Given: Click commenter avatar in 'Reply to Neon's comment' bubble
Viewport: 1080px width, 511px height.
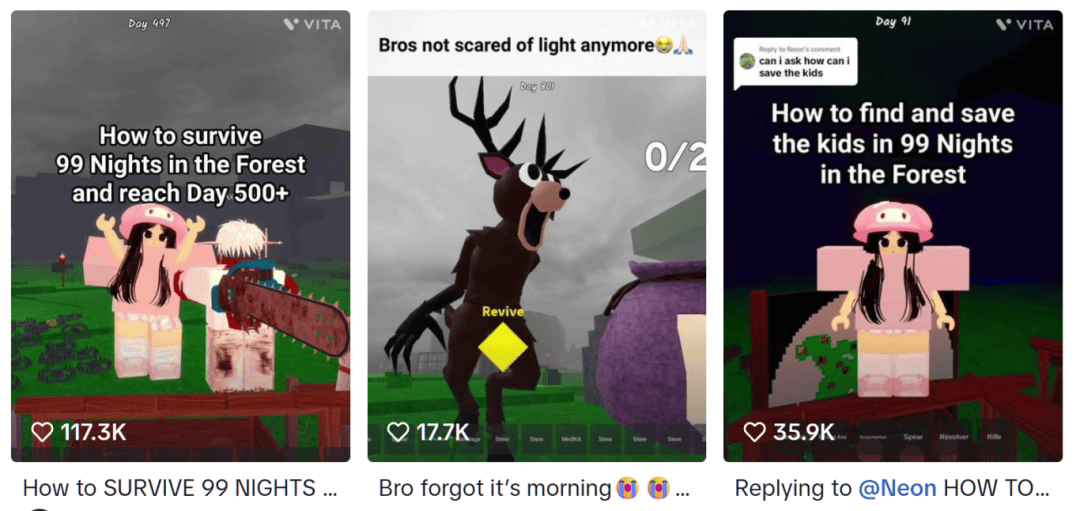Looking at the screenshot, I should [x=748, y=62].
